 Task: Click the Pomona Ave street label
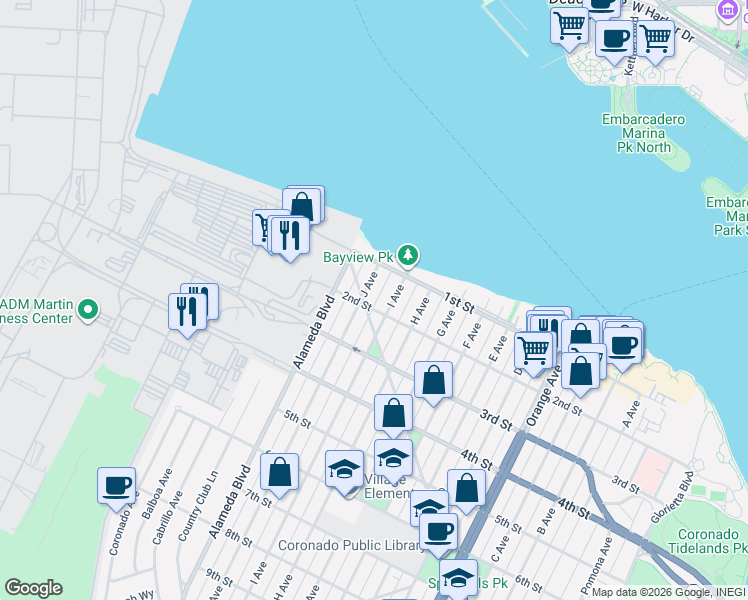click(596, 566)
